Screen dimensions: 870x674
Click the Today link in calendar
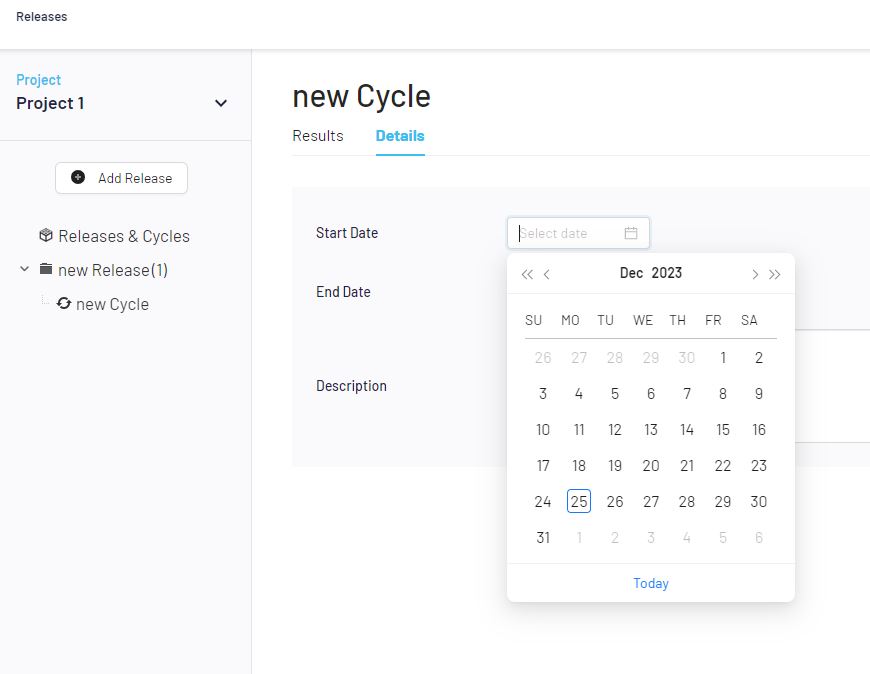[x=651, y=583]
